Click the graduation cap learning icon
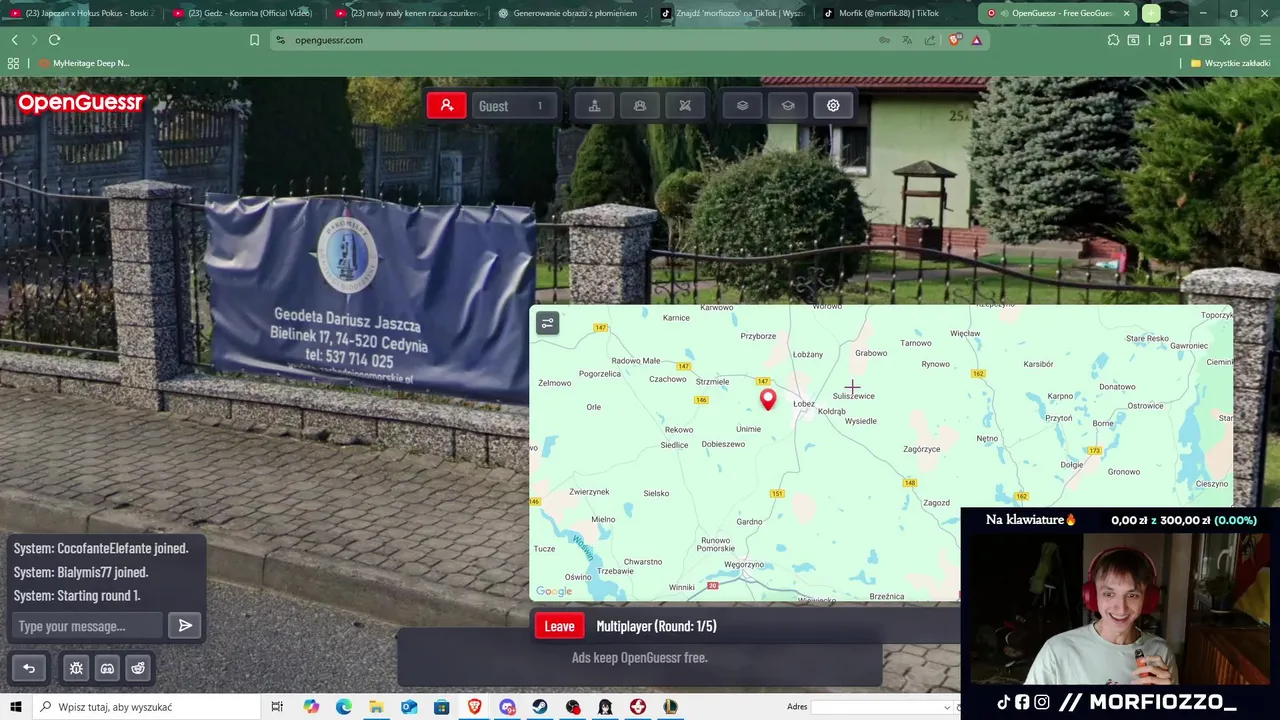Viewport: 1280px width, 720px height. pyautogui.click(x=788, y=105)
